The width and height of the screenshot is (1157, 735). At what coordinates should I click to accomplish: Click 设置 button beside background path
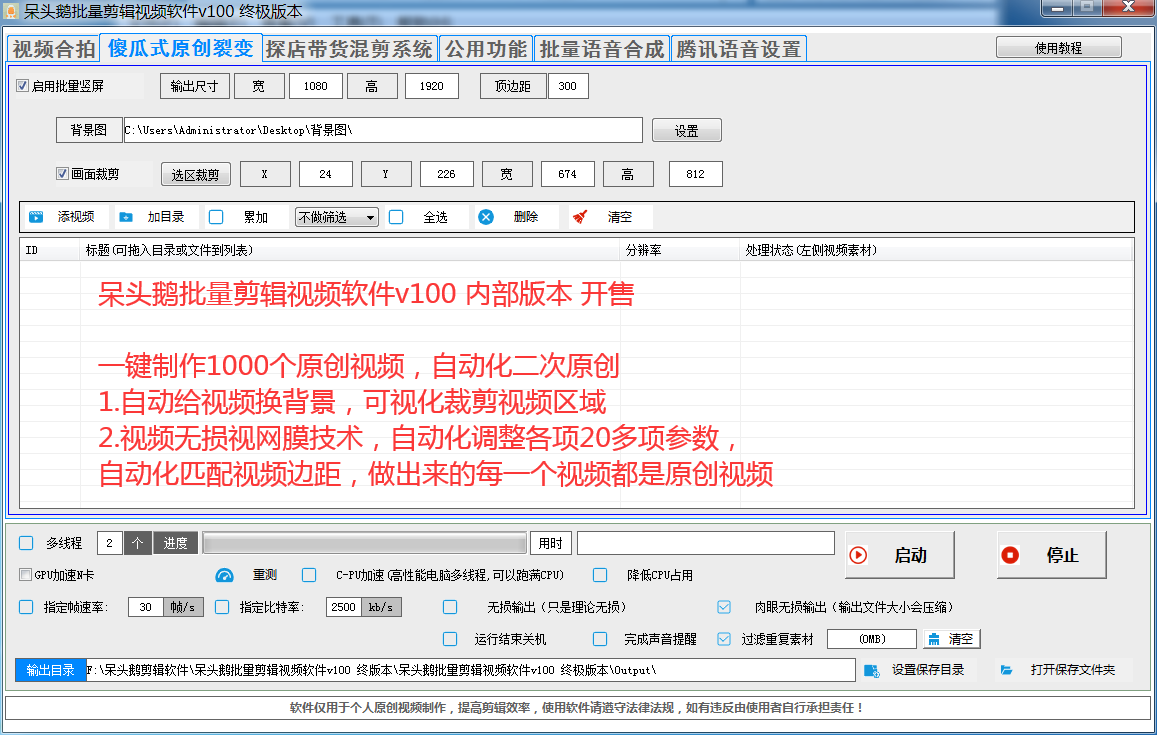click(687, 131)
